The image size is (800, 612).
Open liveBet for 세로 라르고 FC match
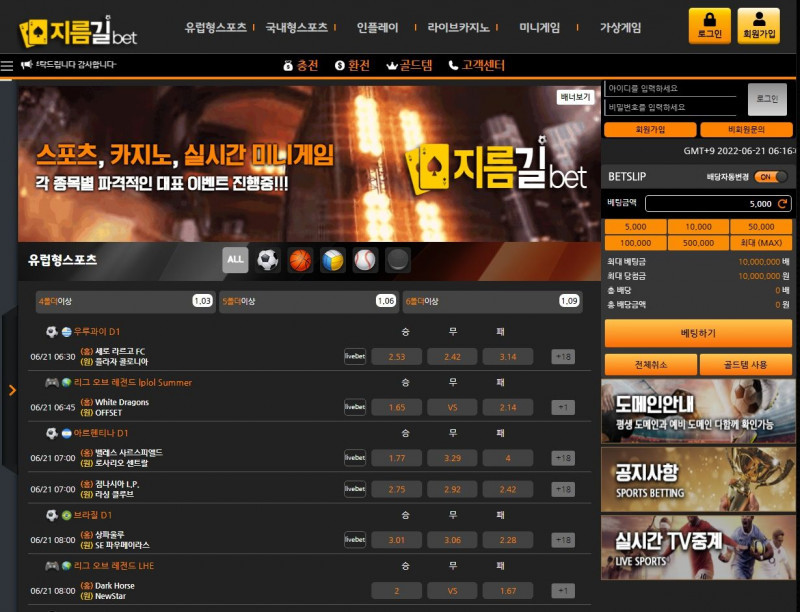tap(355, 357)
